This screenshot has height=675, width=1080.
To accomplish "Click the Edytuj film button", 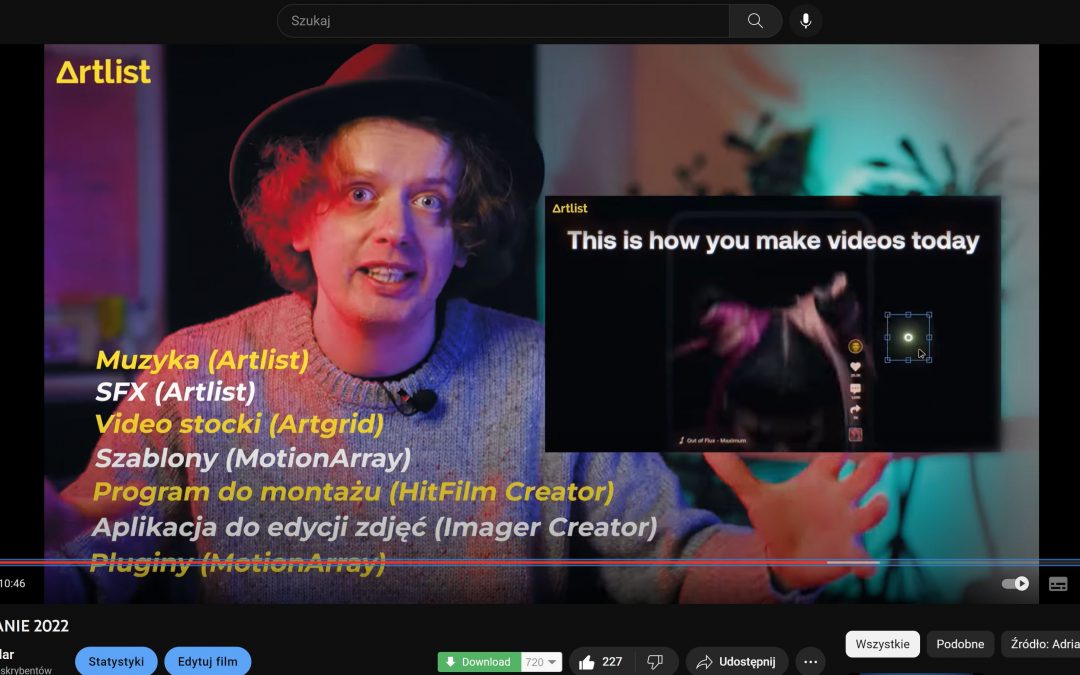I will [x=207, y=661].
